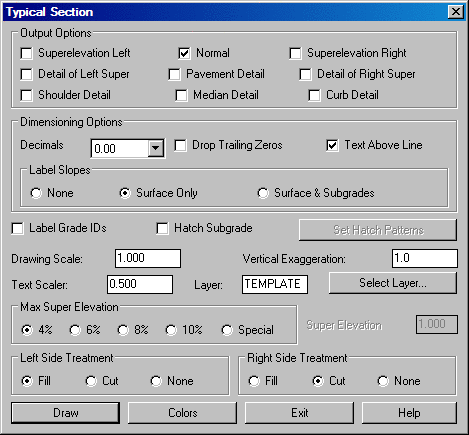Check Label Grade IDs
The width and height of the screenshot is (469, 435).
tap(17, 229)
